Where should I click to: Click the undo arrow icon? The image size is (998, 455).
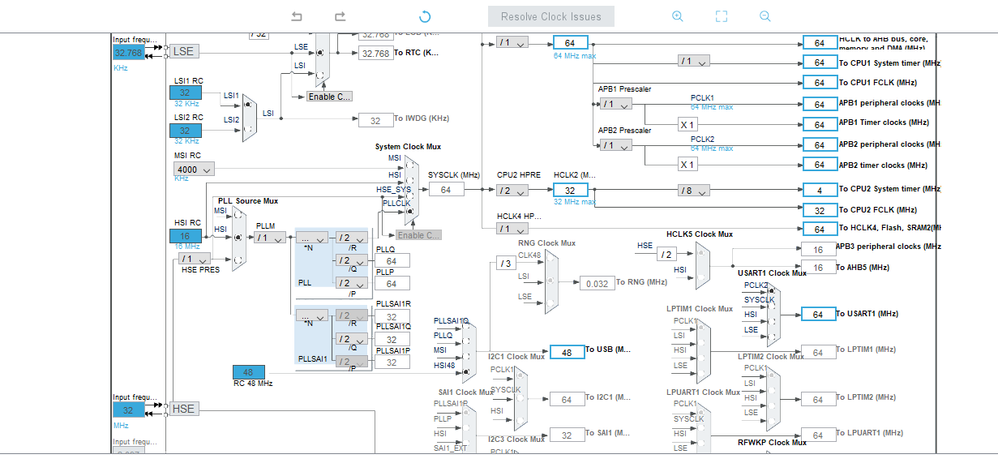297,17
